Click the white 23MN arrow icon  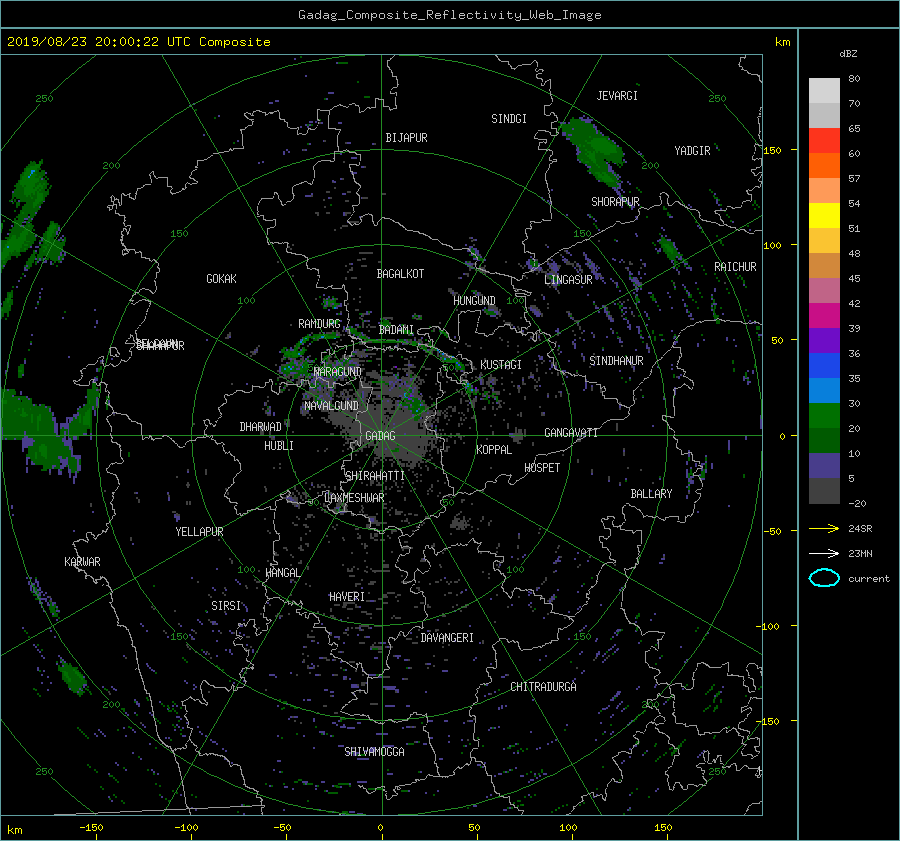click(824, 553)
